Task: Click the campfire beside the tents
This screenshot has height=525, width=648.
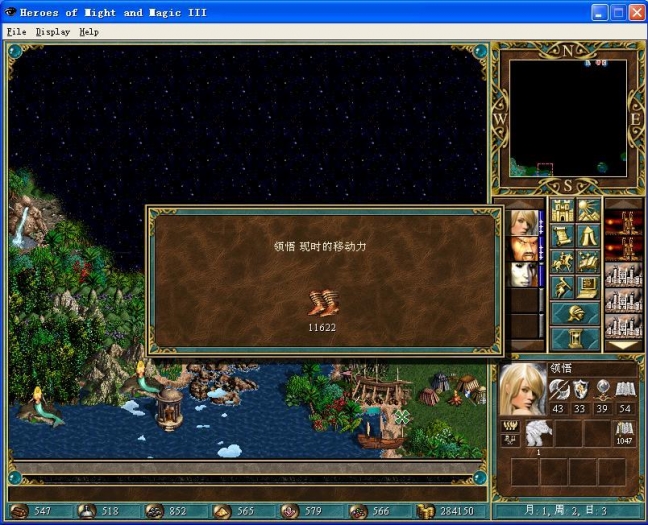Action: tap(455, 399)
